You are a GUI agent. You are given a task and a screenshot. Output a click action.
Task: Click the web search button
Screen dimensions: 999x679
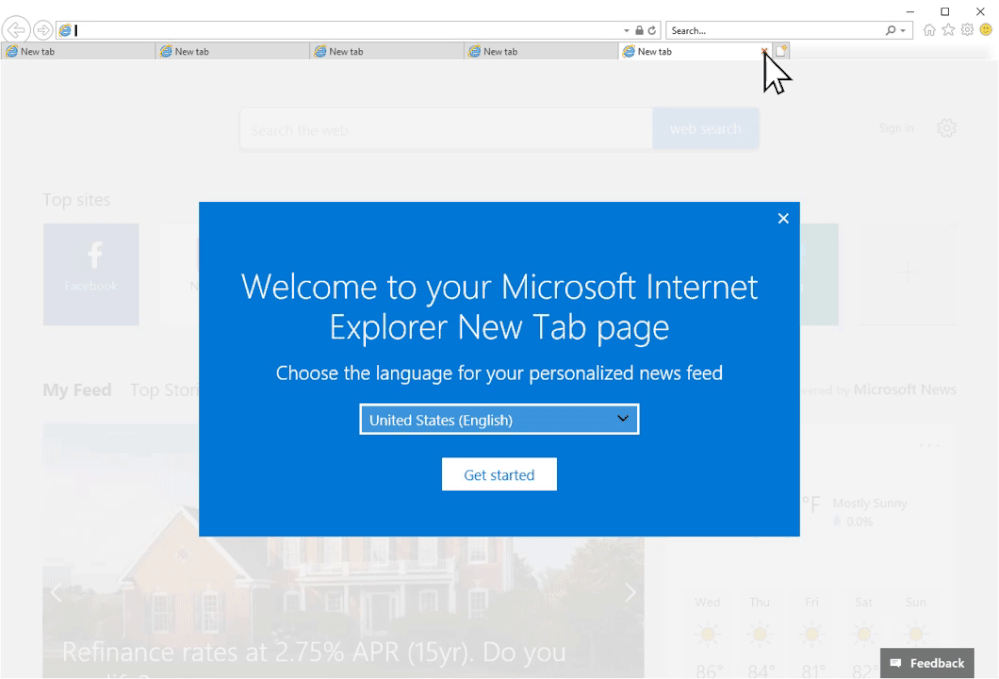pyautogui.click(x=705, y=129)
